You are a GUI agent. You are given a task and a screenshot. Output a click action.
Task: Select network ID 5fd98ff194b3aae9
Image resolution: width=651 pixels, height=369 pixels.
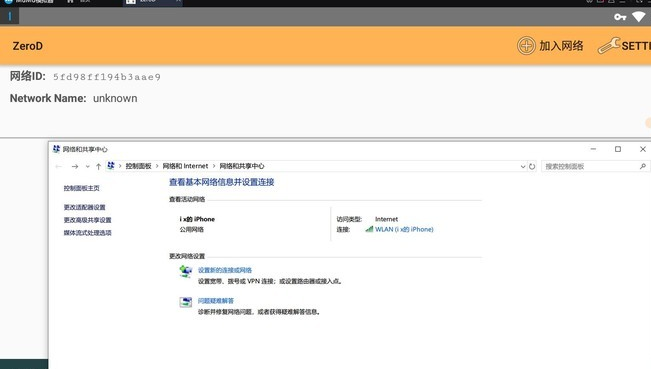click(107, 77)
